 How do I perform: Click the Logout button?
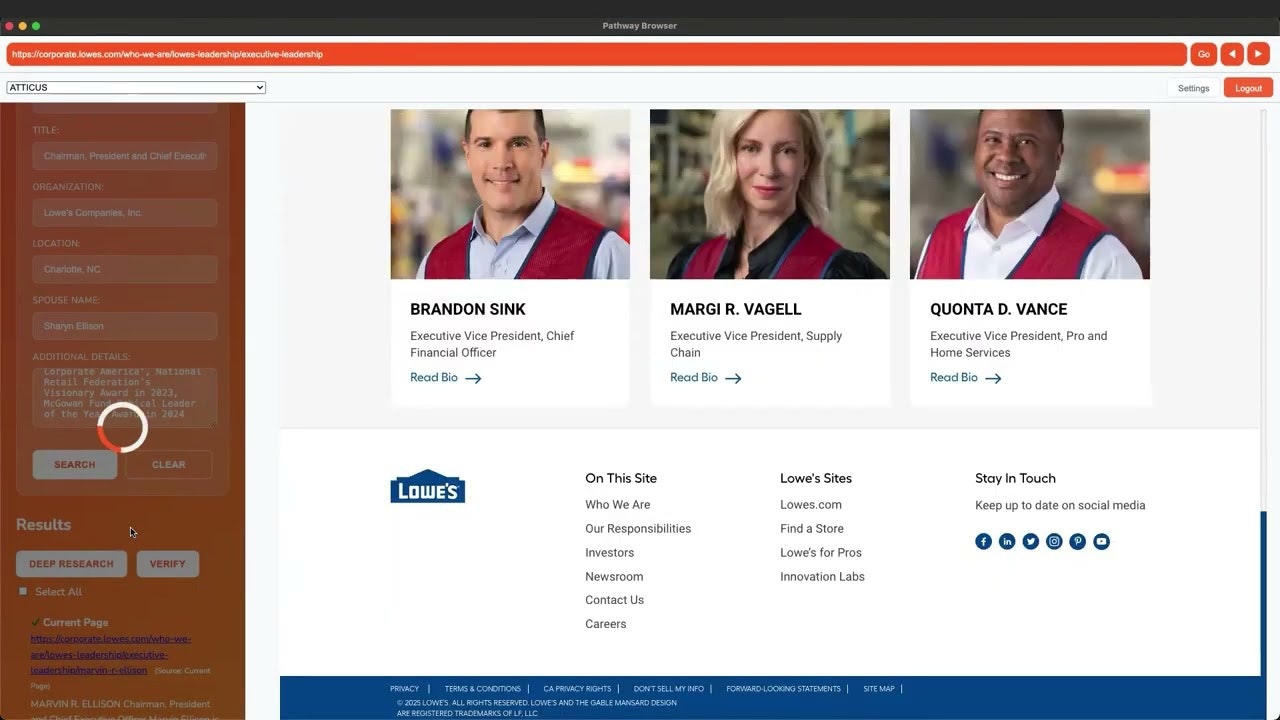click(1248, 88)
